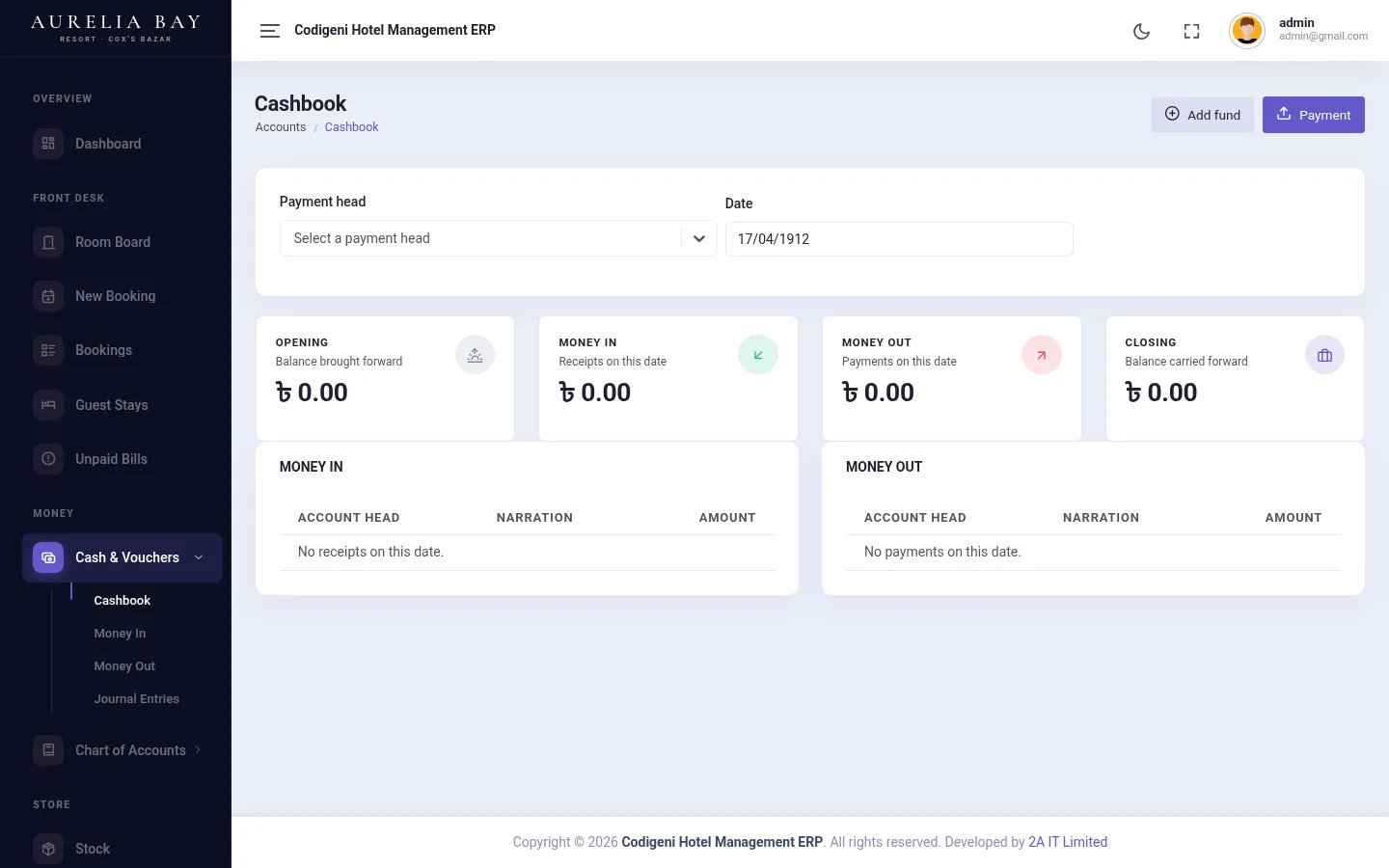Screen dimensions: 1389x868
Task: Toggle the hamburger sidebar menu
Action: click(x=270, y=31)
